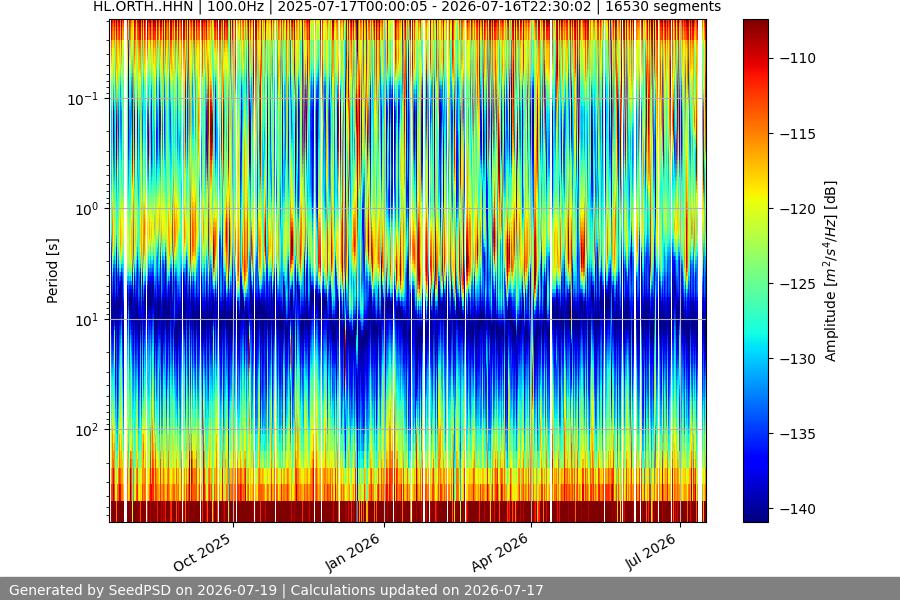
Task: Click the 'Jul 2026' x-axis date label
Action: click(x=651, y=552)
